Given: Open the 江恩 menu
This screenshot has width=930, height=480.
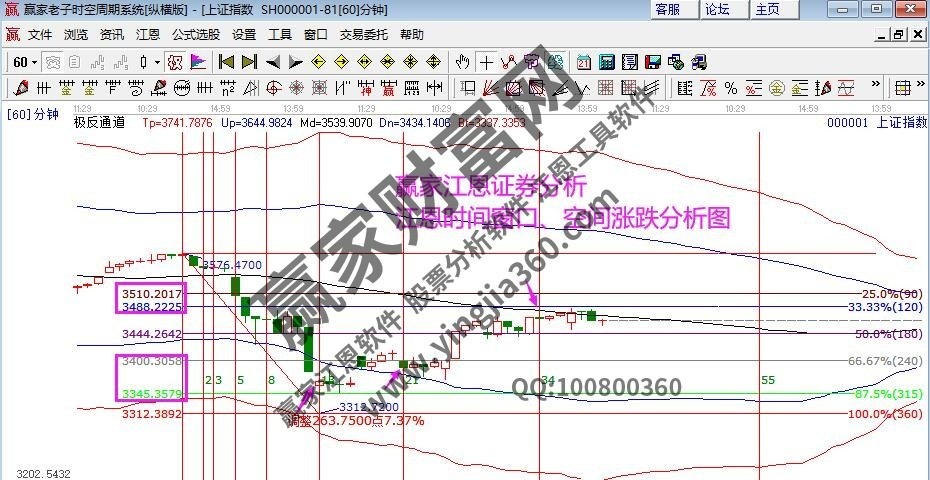Looking at the screenshot, I should pos(148,34).
